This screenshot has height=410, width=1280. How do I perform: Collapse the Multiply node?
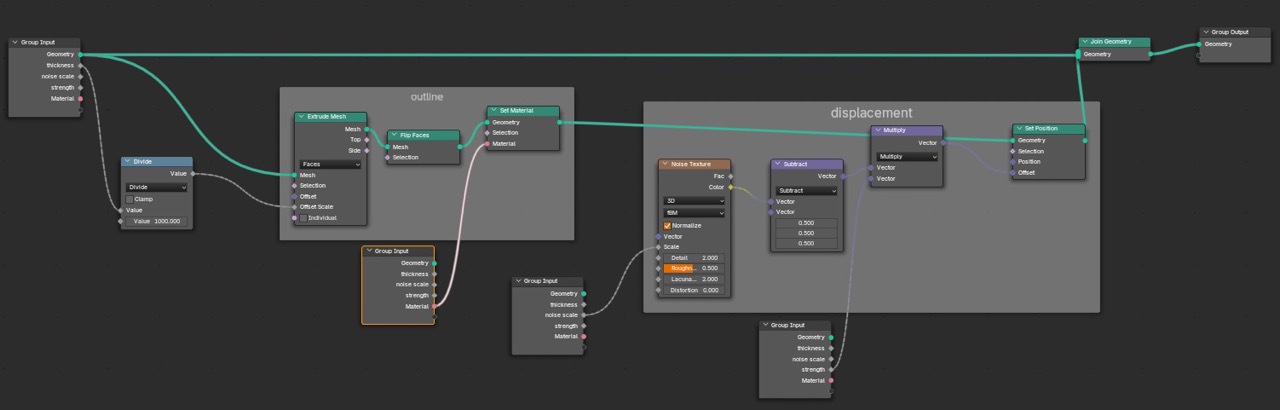click(x=878, y=130)
